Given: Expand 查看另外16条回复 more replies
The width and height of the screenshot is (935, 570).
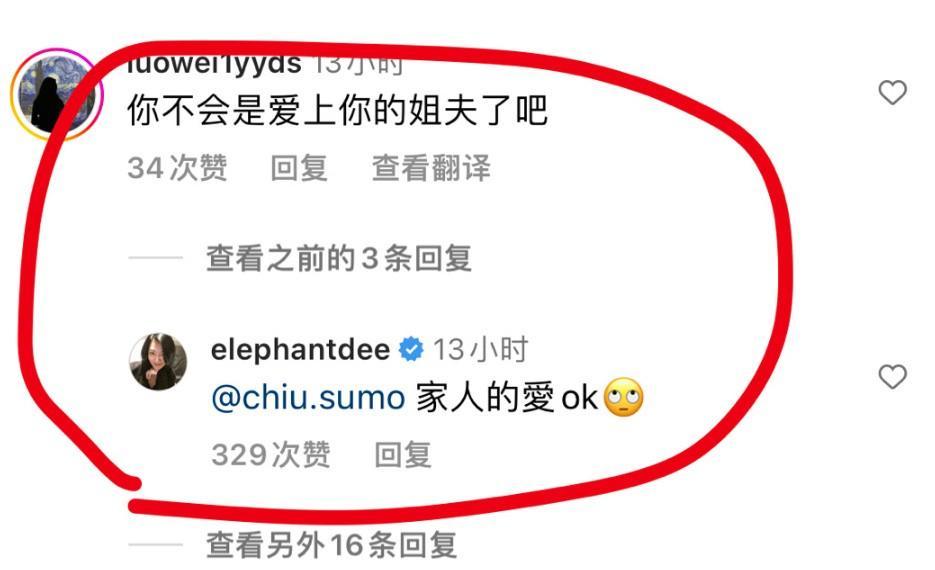Looking at the screenshot, I should [x=332, y=545].
